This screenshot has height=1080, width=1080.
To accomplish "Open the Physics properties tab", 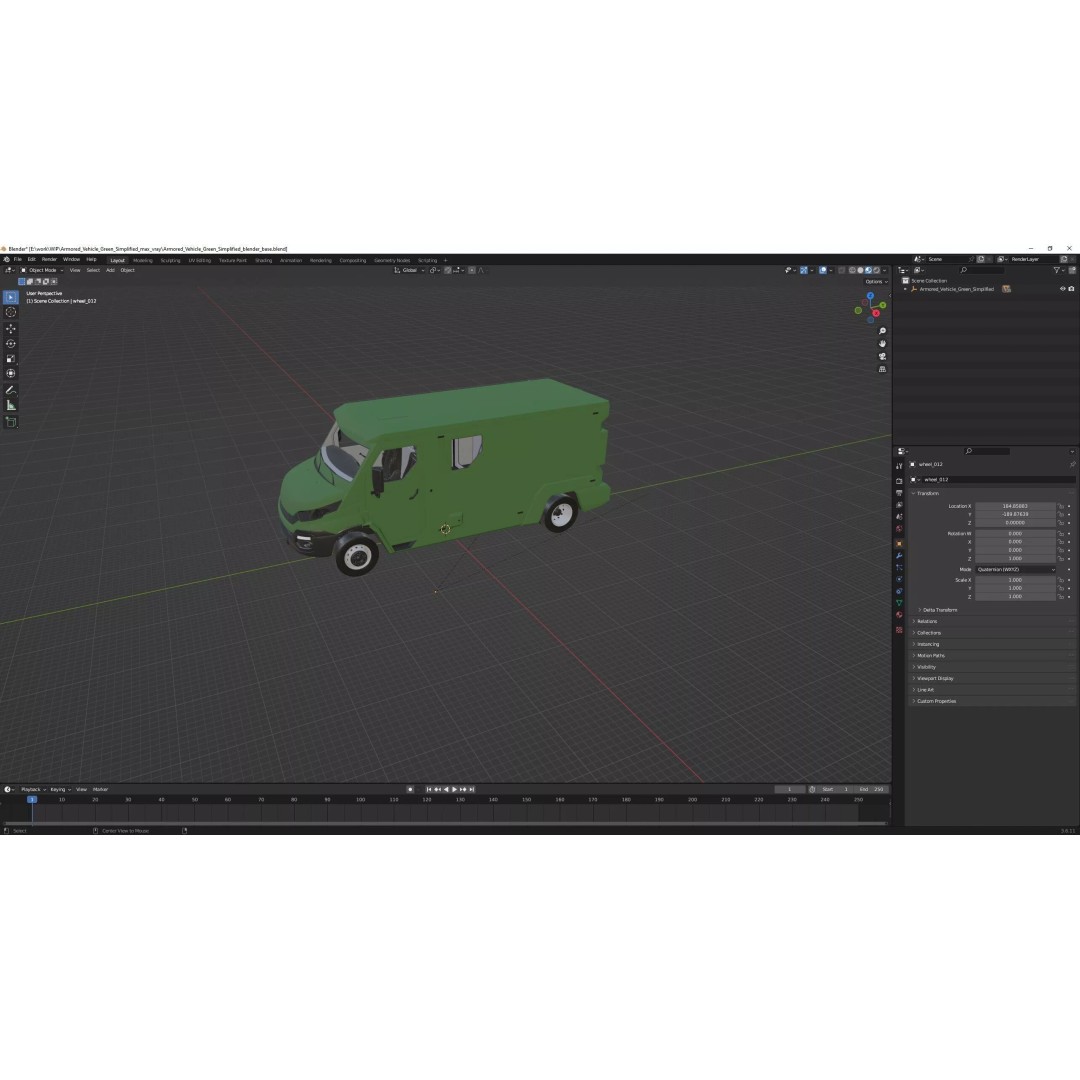I will (x=899, y=579).
